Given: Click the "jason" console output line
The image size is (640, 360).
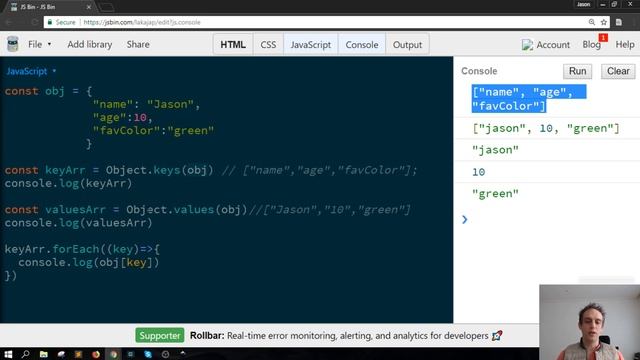Looking at the screenshot, I should (x=496, y=150).
